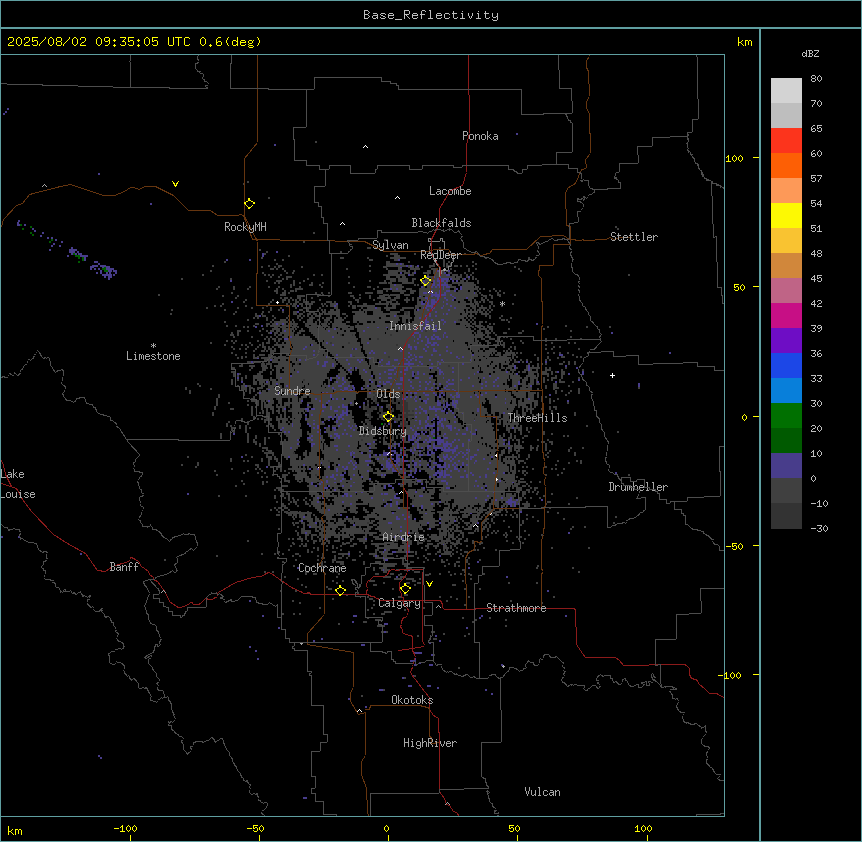Screen dimensions: 862x842
Task: Pick the magenta 39-42 dBZ legend band
Action: click(x=786, y=315)
